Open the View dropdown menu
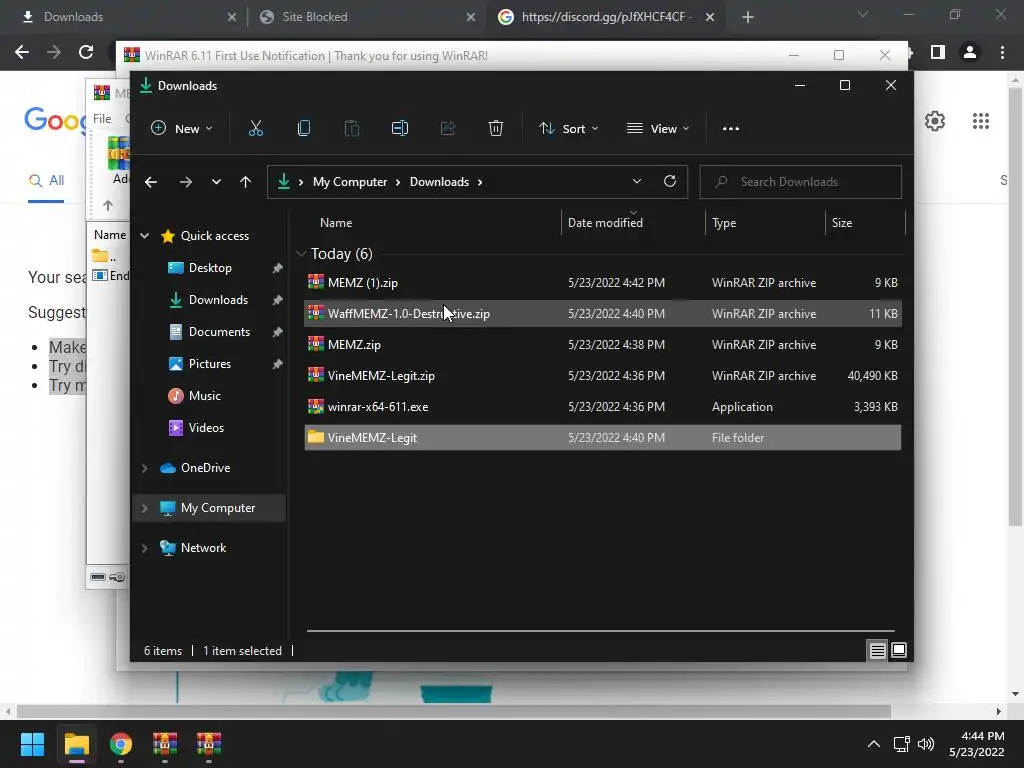Viewport: 1024px width, 768px height. pyautogui.click(x=658, y=129)
